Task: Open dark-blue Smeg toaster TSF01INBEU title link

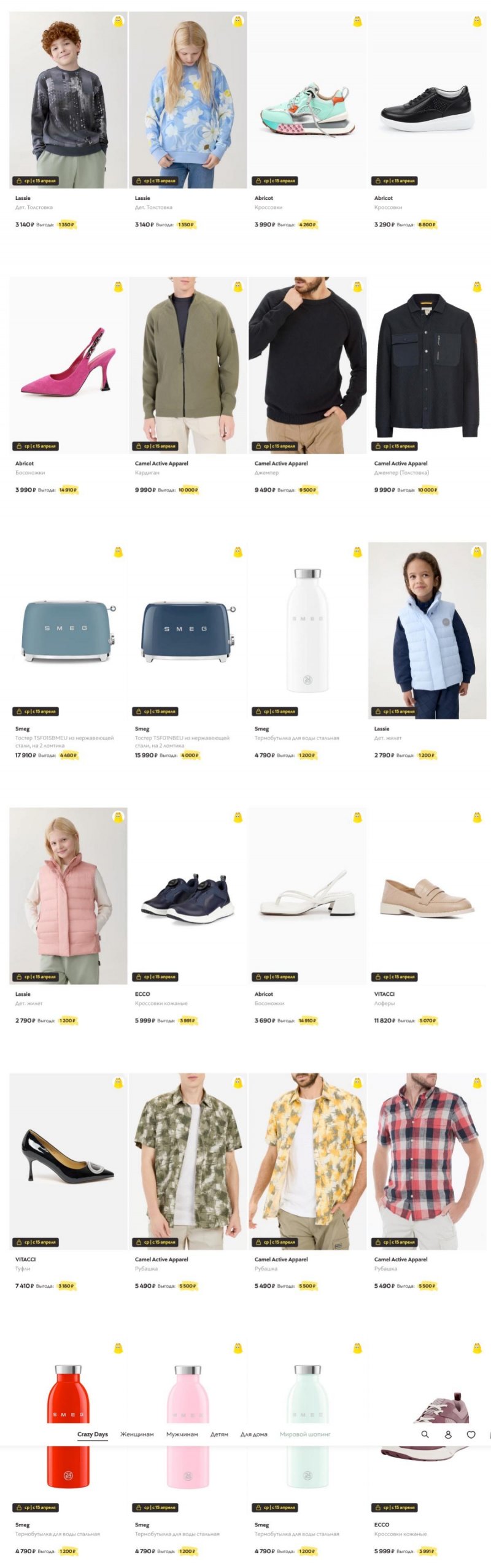Action: tap(182, 741)
